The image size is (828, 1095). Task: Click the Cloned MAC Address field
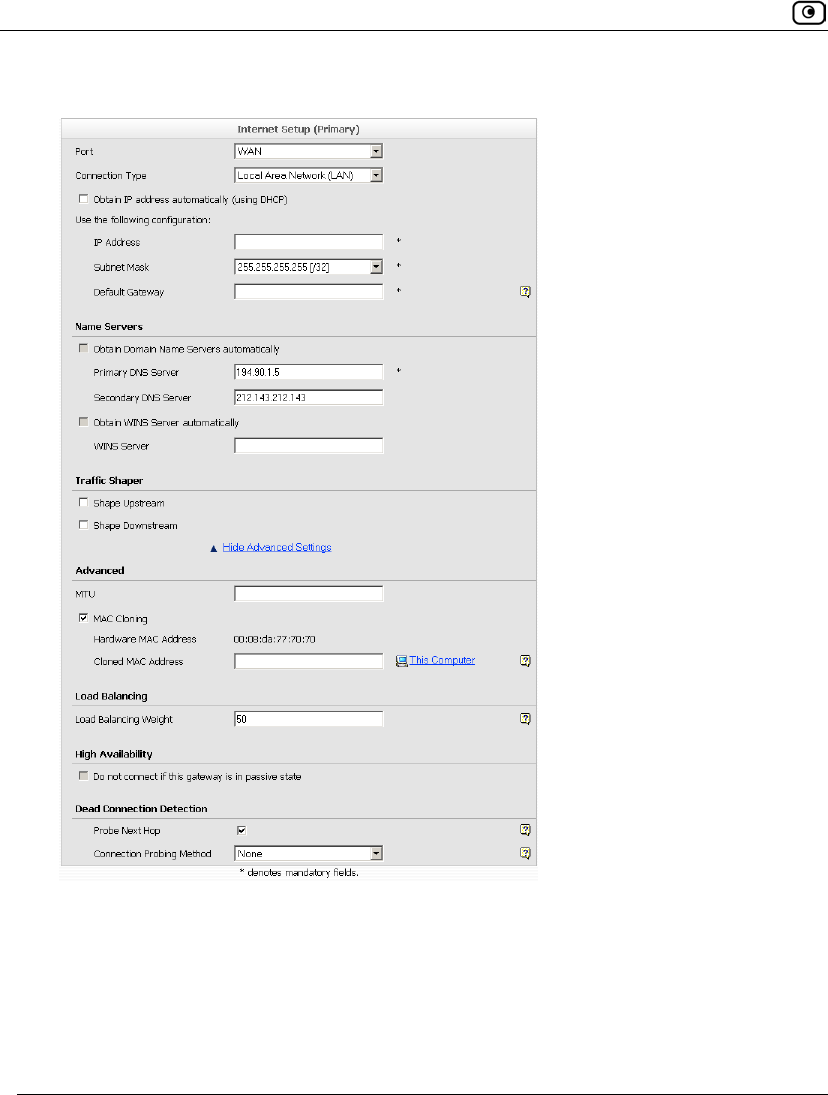309,661
